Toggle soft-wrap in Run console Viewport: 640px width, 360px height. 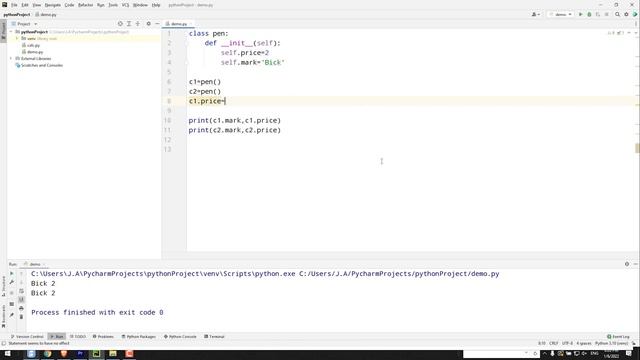(21, 291)
